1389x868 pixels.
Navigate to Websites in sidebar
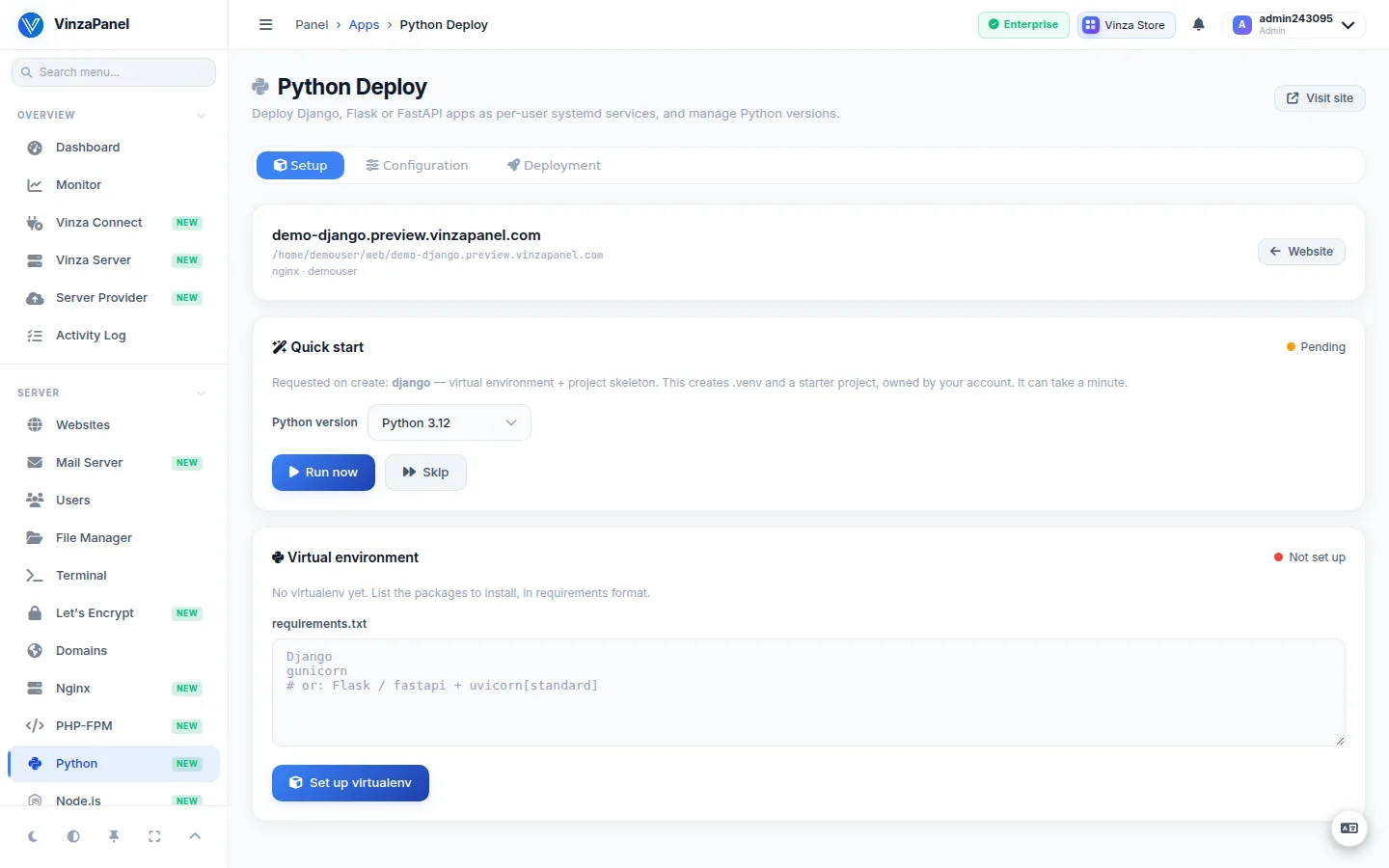click(114, 425)
